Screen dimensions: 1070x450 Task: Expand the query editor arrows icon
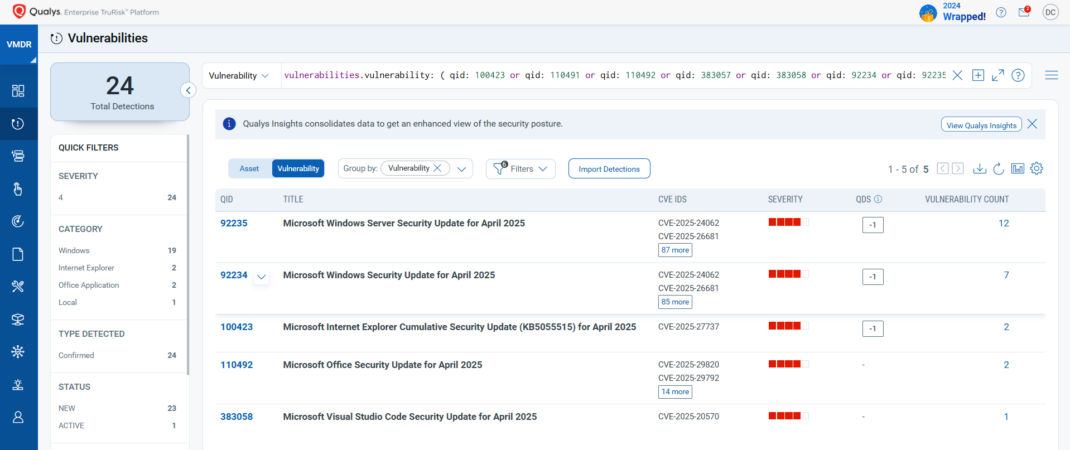998,76
